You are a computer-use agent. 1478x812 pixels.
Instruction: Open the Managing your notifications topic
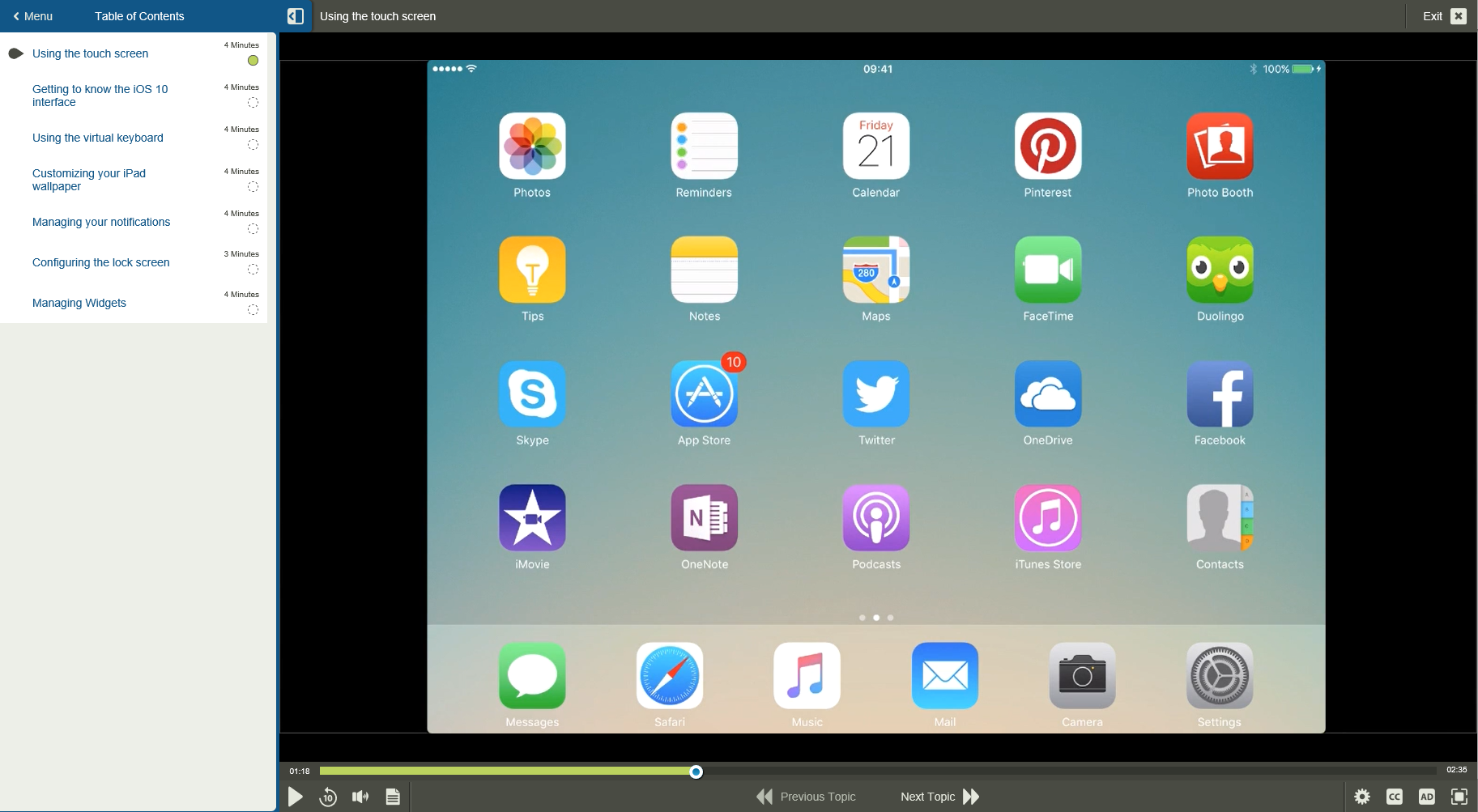[x=100, y=222]
